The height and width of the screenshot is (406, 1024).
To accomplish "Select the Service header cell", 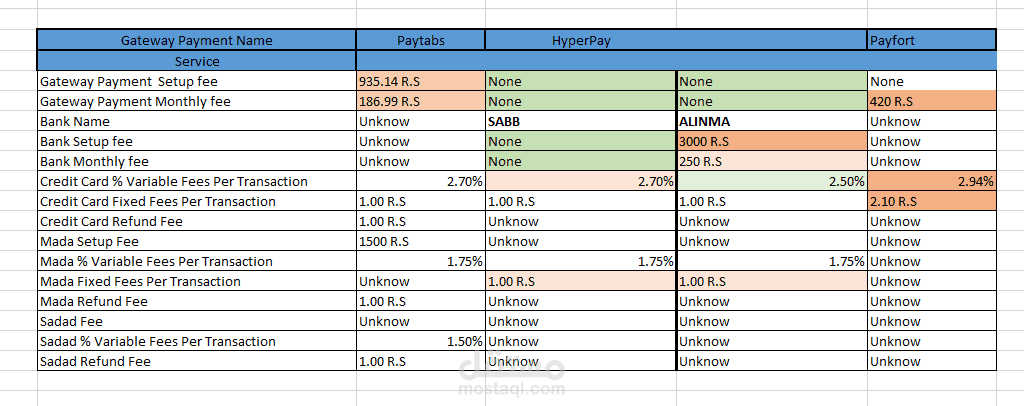I will (197, 61).
